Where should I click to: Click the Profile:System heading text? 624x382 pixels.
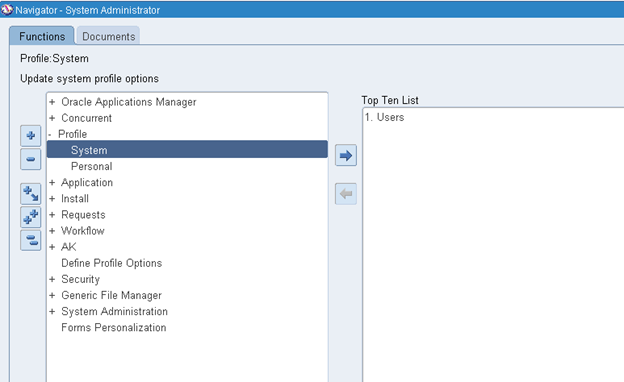coord(55,58)
